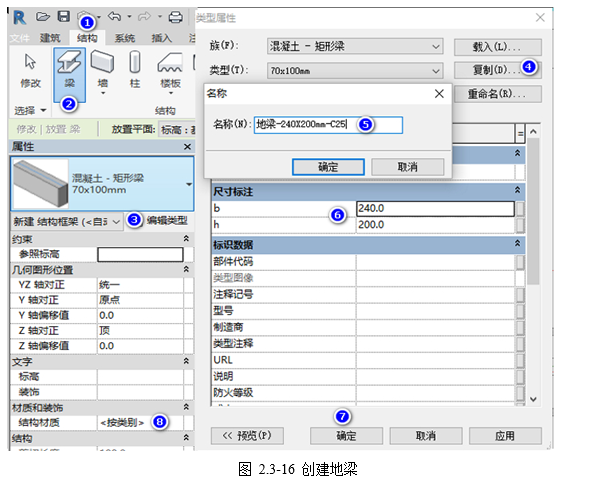Collapse the 几何图形位置 section
The height and width of the screenshot is (484, 591).
[x=186, y=269]
